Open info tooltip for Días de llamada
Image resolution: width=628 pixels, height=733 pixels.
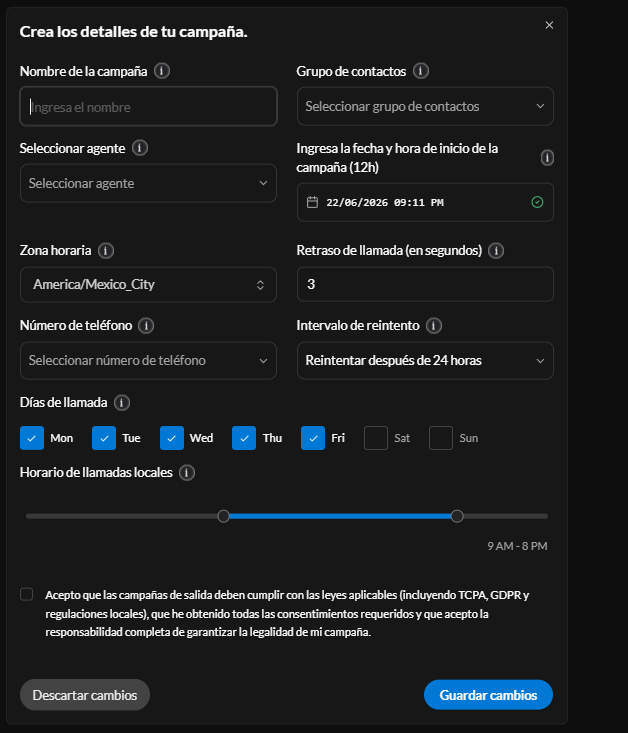point(122,402)
